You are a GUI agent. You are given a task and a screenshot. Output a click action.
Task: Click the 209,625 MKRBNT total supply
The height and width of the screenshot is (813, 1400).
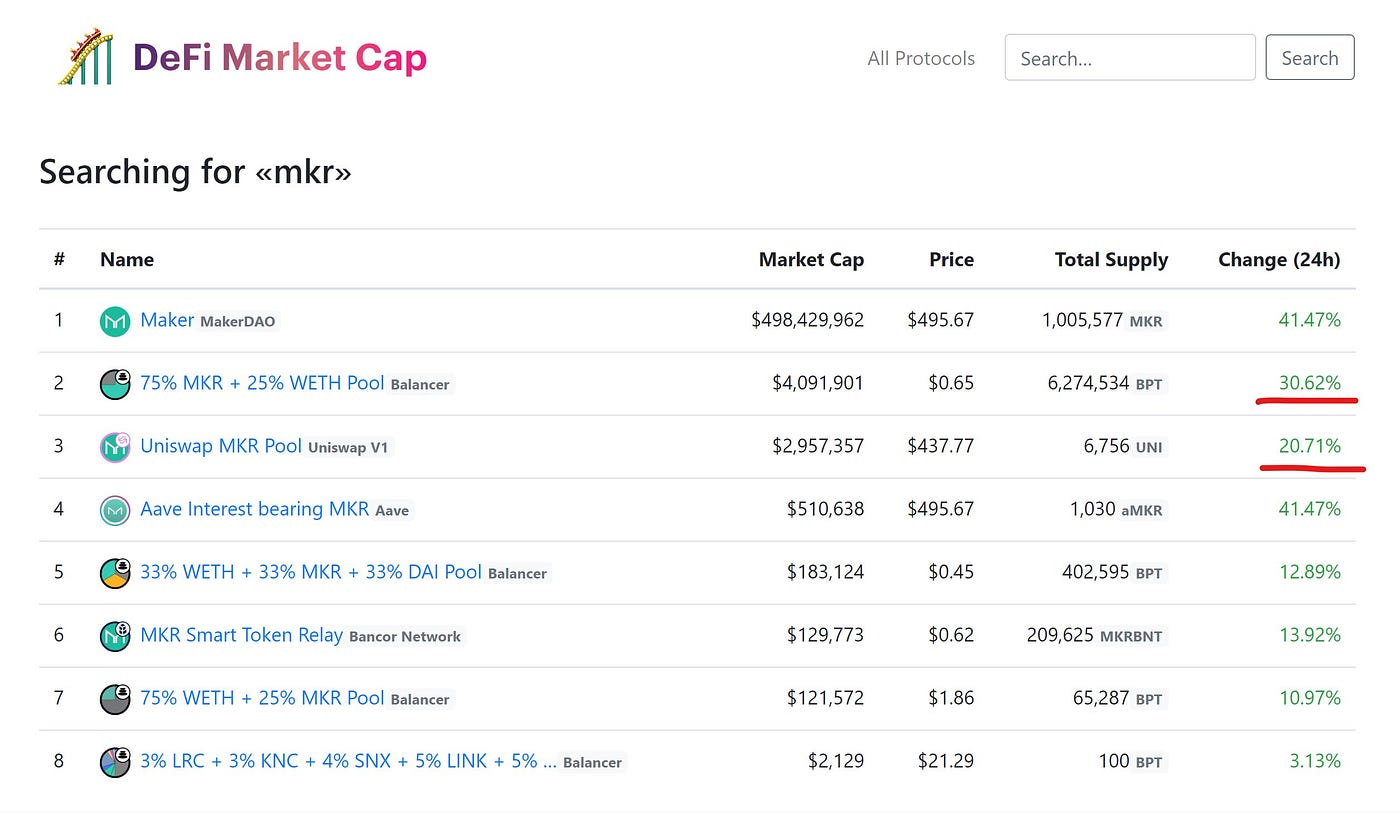(x=1097, y=636)
